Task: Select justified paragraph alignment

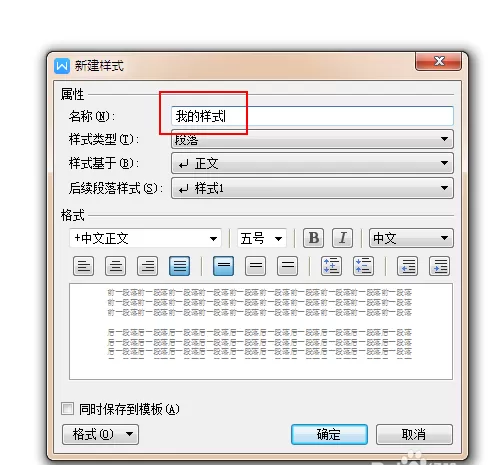Action: [x=179, y=266]
